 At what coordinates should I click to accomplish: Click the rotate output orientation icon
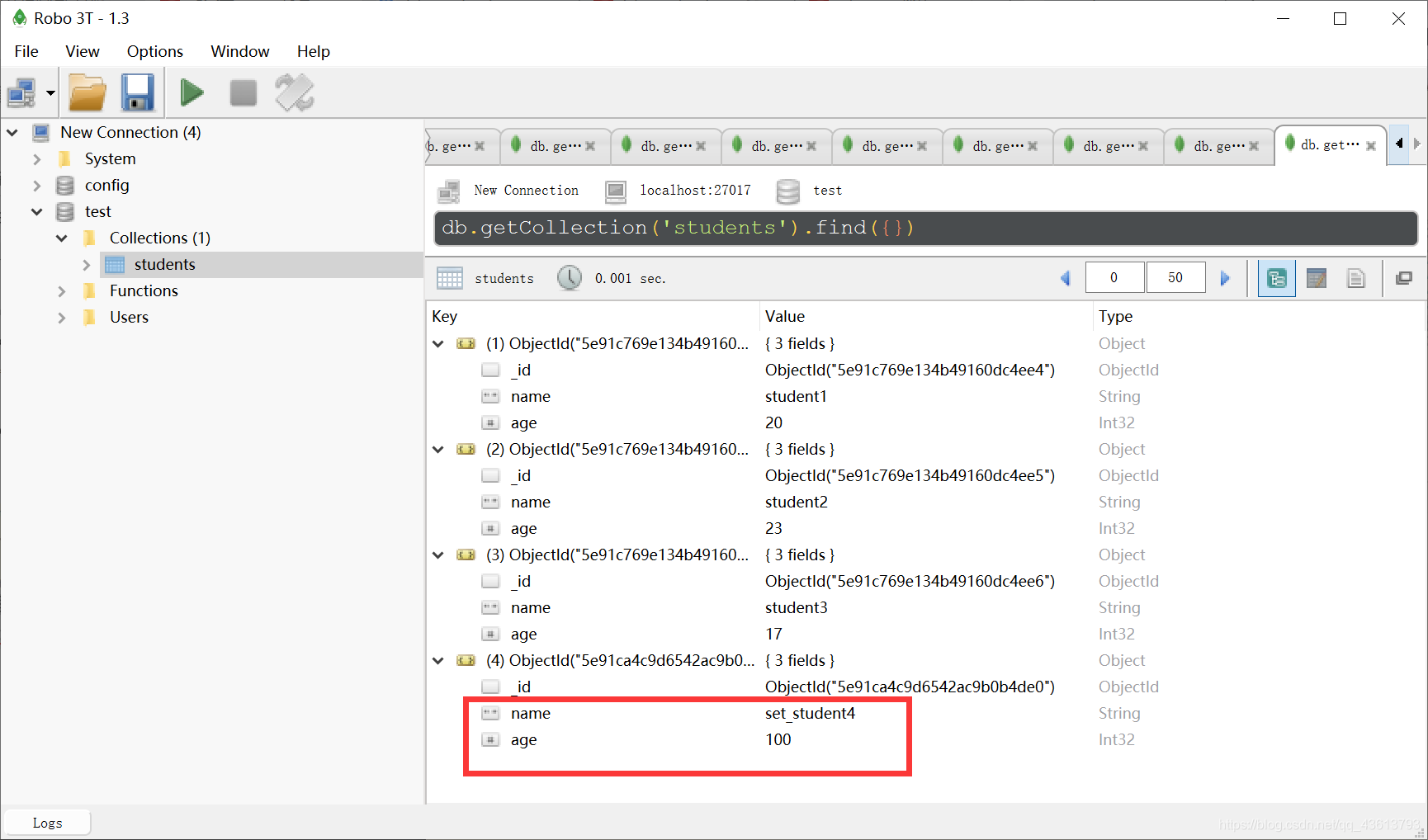pos(295,92)
